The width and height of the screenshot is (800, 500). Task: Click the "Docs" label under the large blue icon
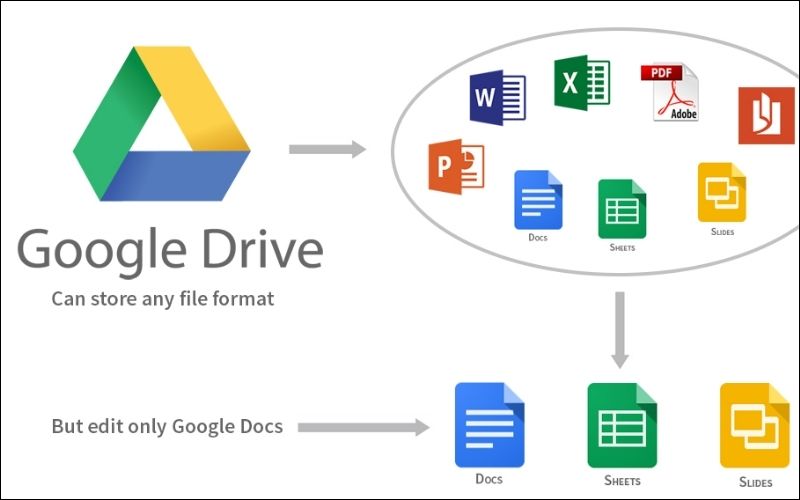489,481
